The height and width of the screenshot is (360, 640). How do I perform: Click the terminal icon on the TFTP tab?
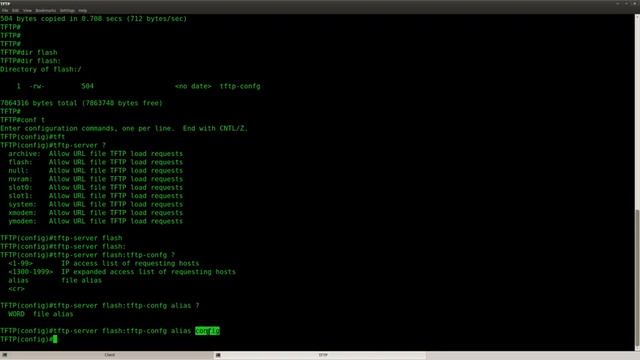[218, 355]
